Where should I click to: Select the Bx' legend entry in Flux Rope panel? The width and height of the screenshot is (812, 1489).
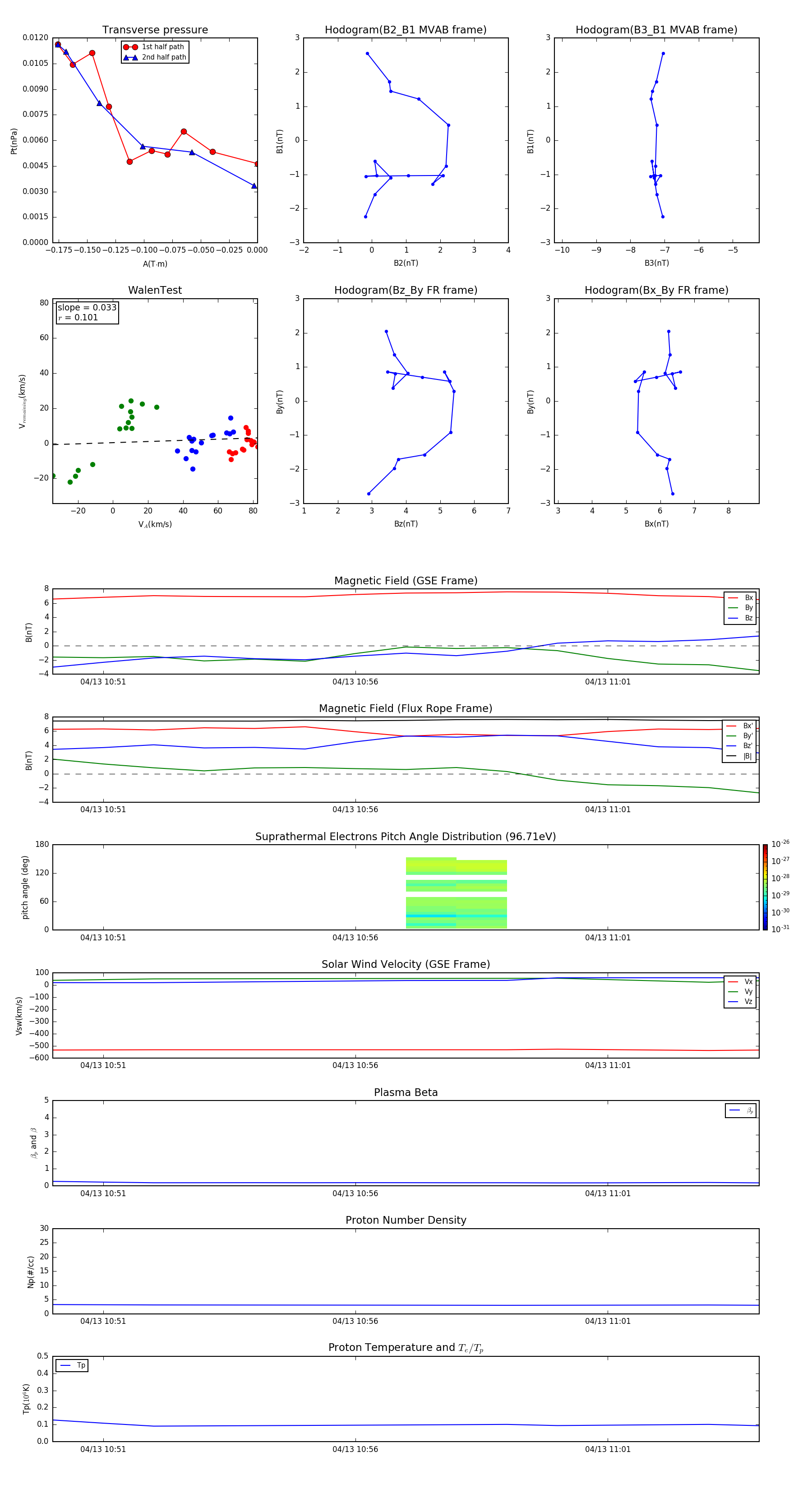[739, 726]
